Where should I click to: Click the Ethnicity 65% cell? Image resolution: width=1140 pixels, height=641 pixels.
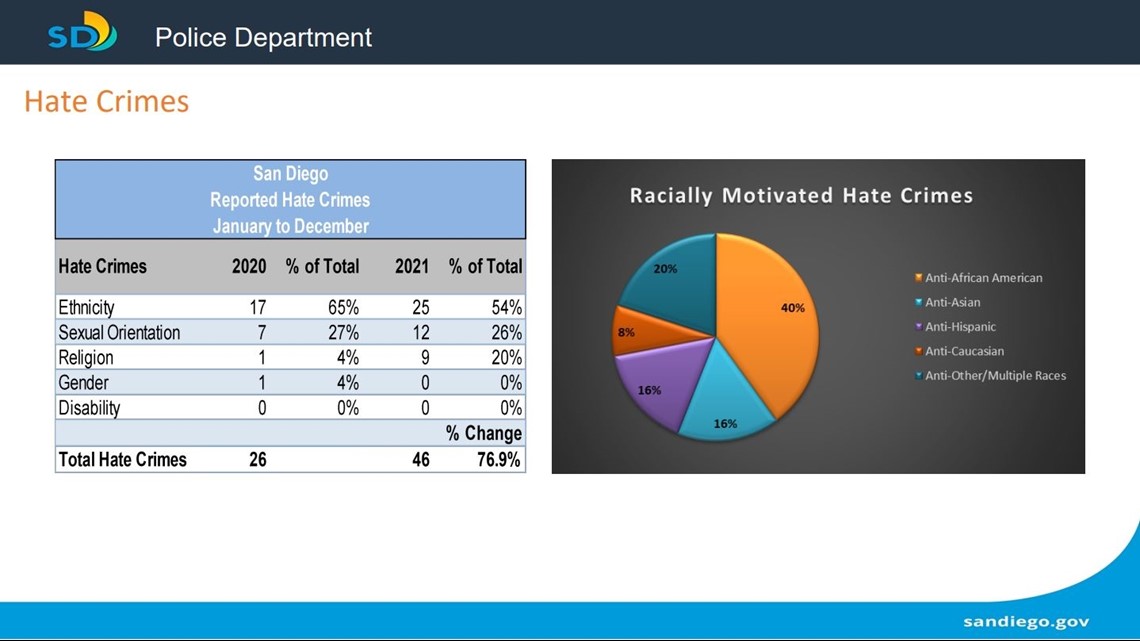click(343, 307)
